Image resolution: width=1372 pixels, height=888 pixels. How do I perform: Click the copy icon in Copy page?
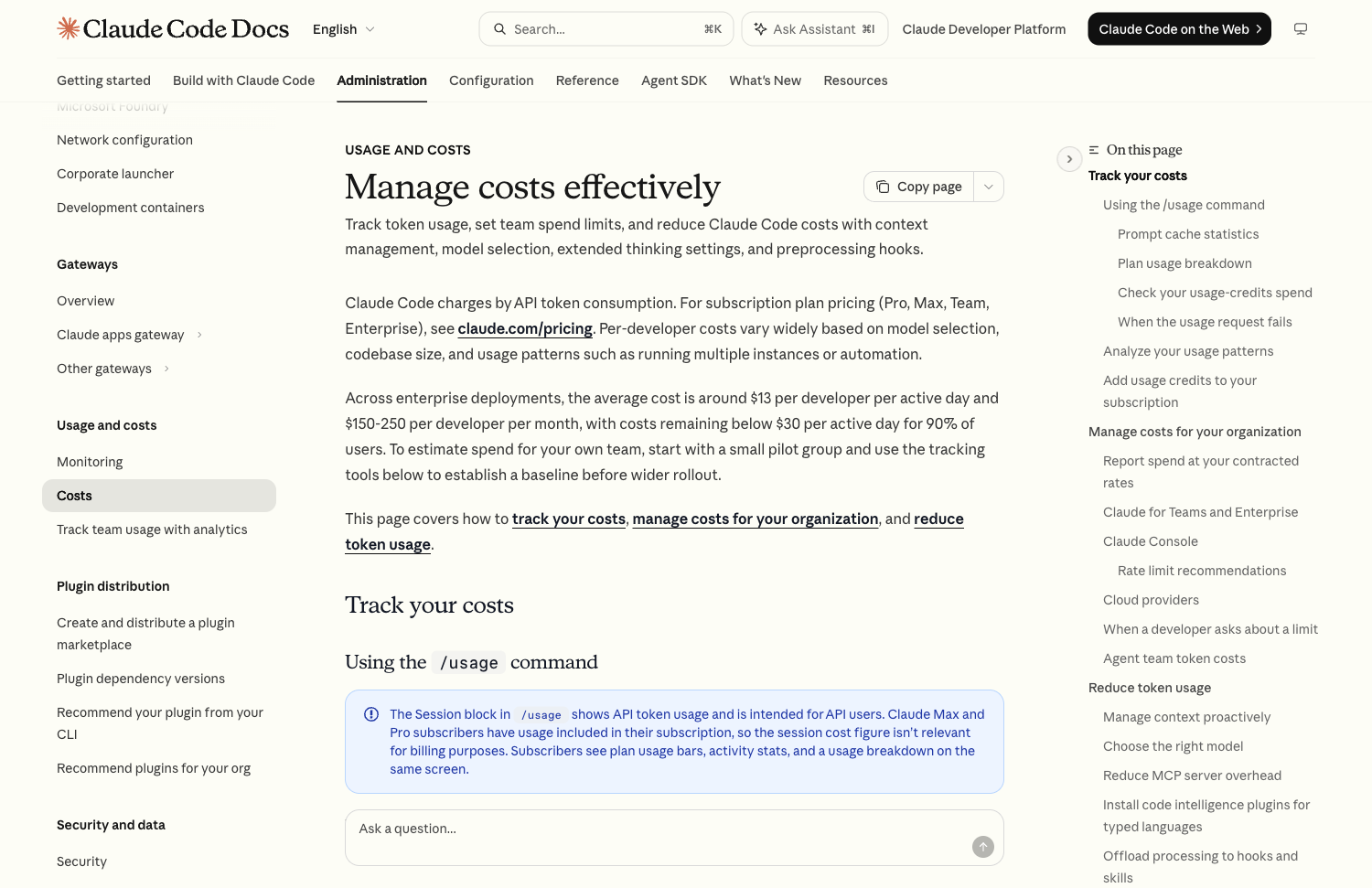click(883, 187)
